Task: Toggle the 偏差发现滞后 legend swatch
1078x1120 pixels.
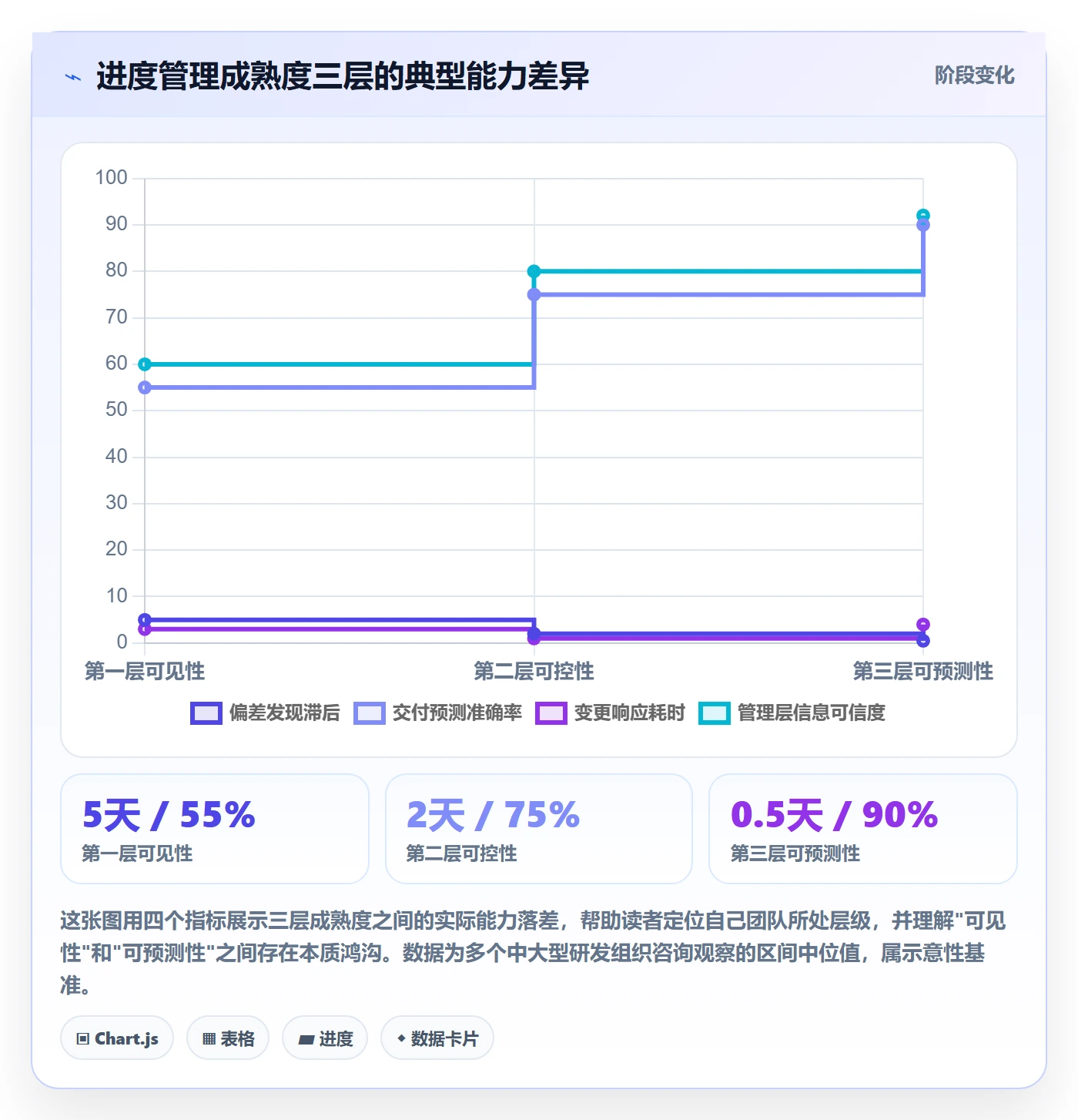Action: [206, 713]
